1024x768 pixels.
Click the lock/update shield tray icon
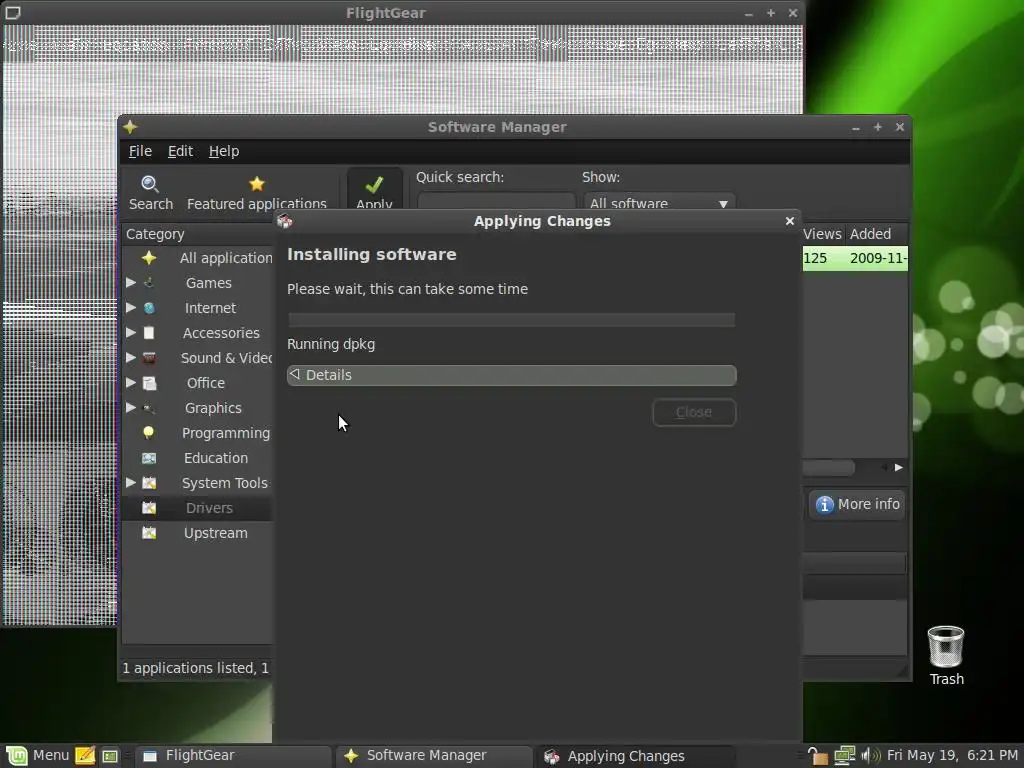[x=817, y=756]
